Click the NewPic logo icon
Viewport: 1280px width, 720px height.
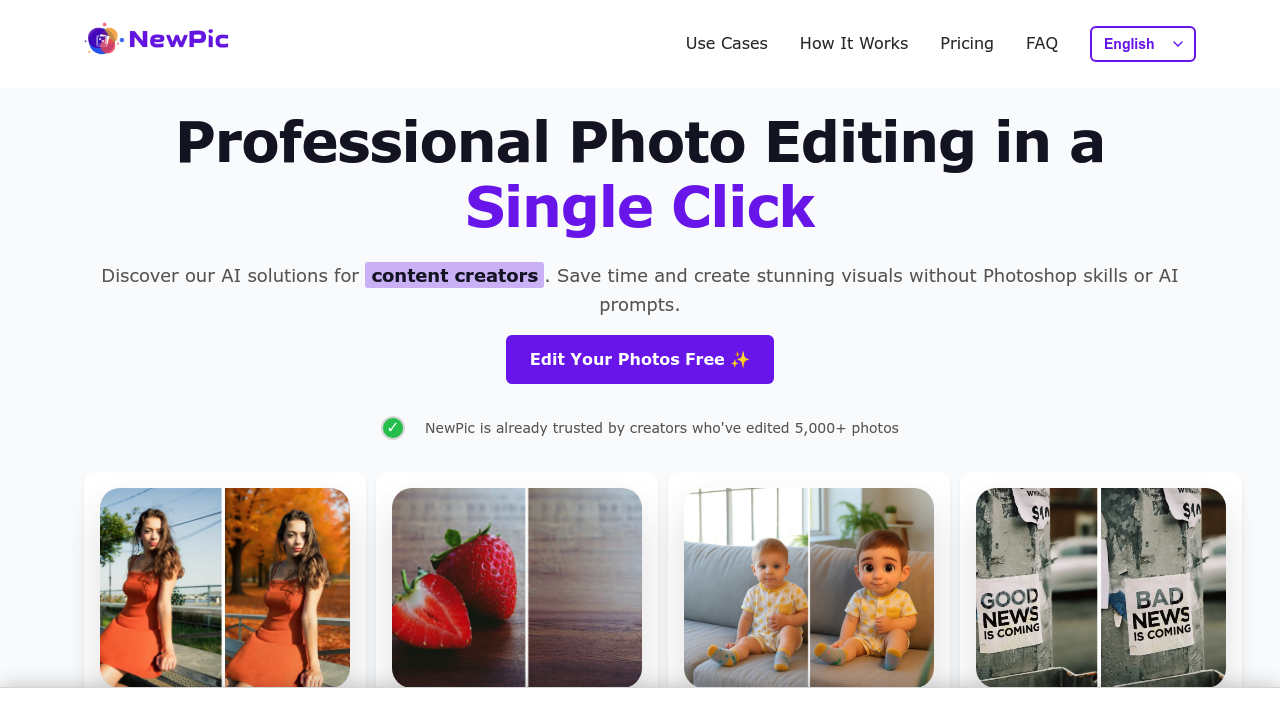pos(103,39)
